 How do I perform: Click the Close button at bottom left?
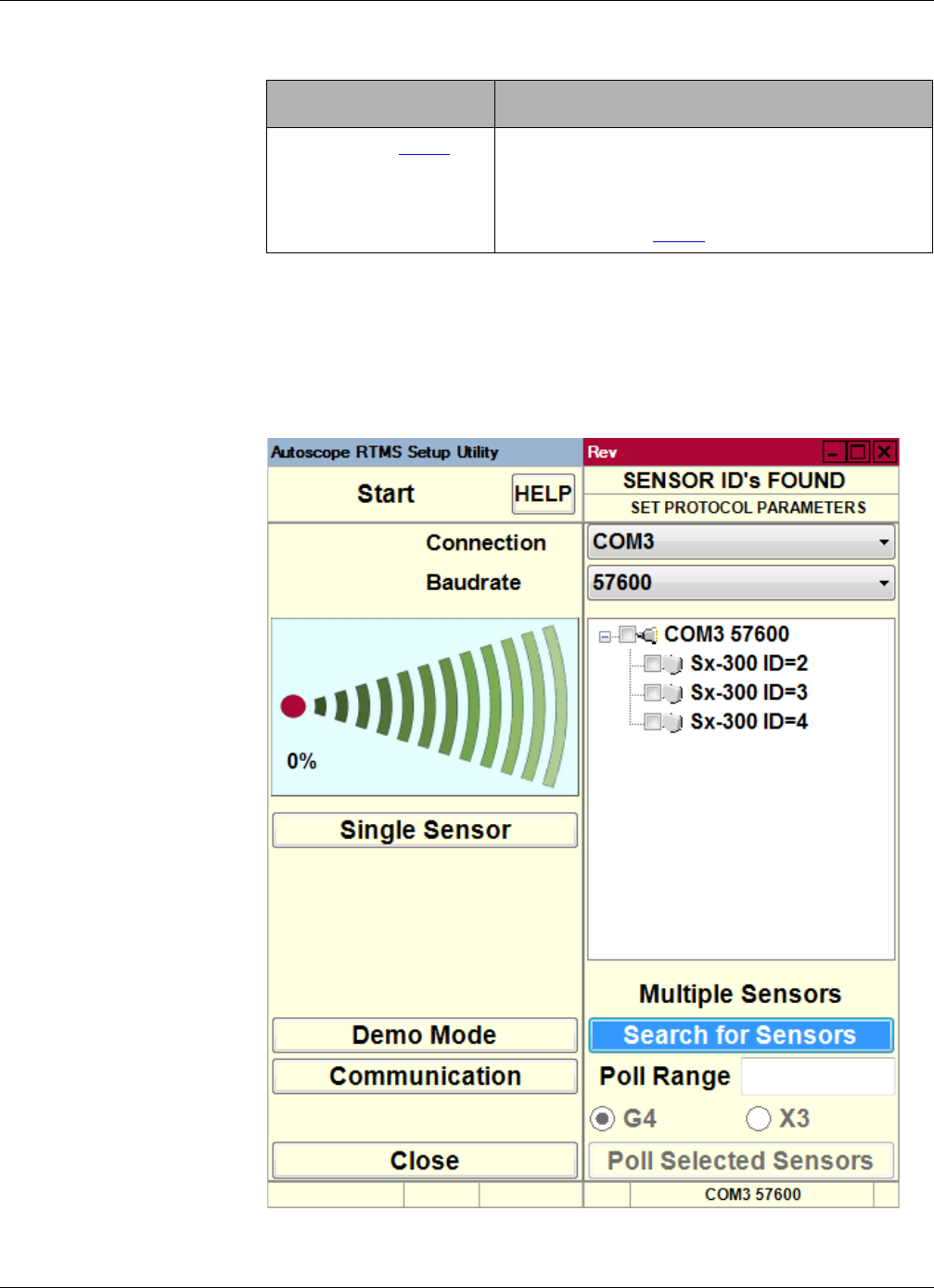tap(425, 1161)
